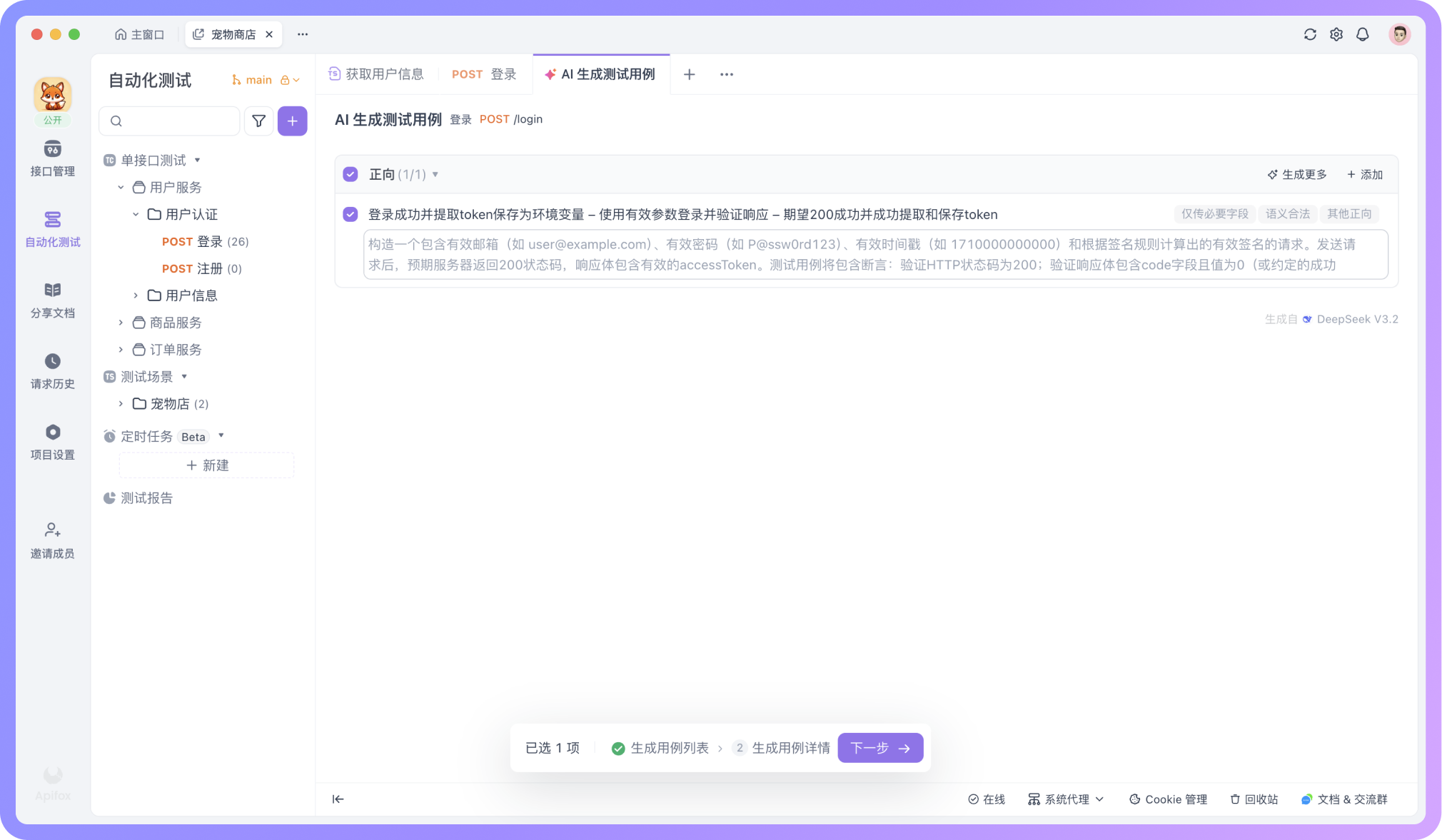Open 请求历史 from the sidebar

coord(52,371)
